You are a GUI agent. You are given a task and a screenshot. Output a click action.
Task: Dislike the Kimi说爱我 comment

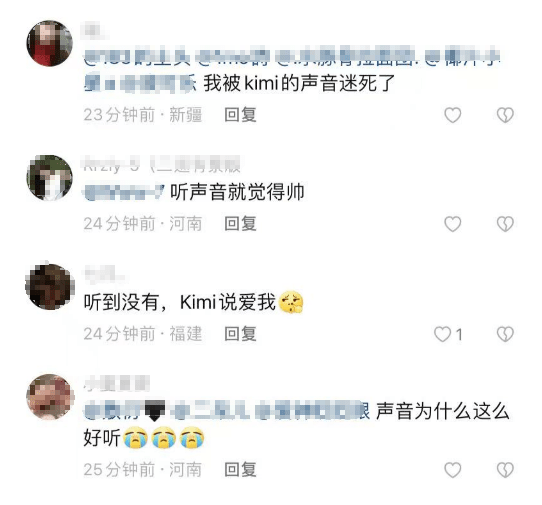[x=505, y=334]
